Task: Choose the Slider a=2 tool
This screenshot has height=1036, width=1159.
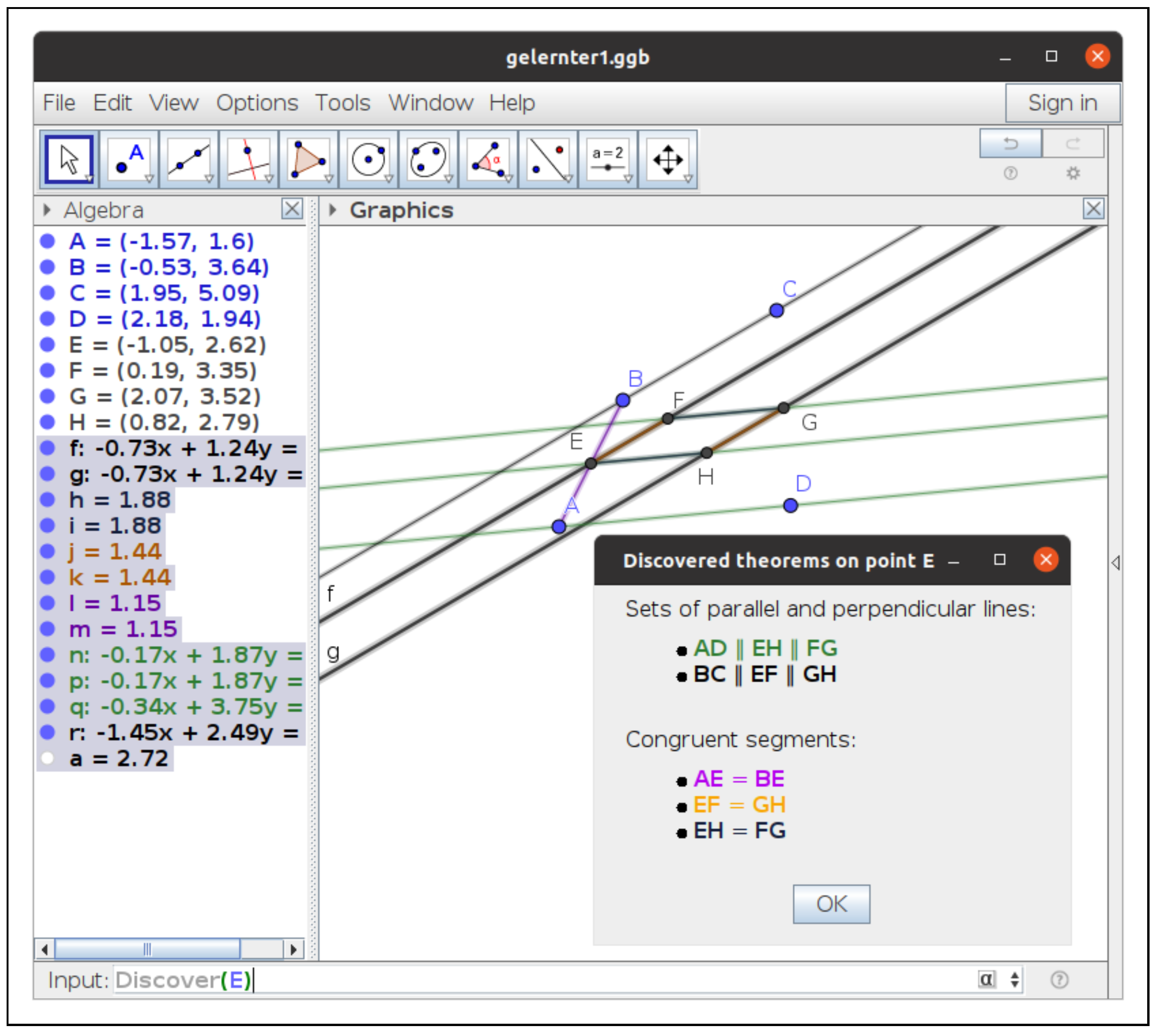Action: click(x=608, y=160)
